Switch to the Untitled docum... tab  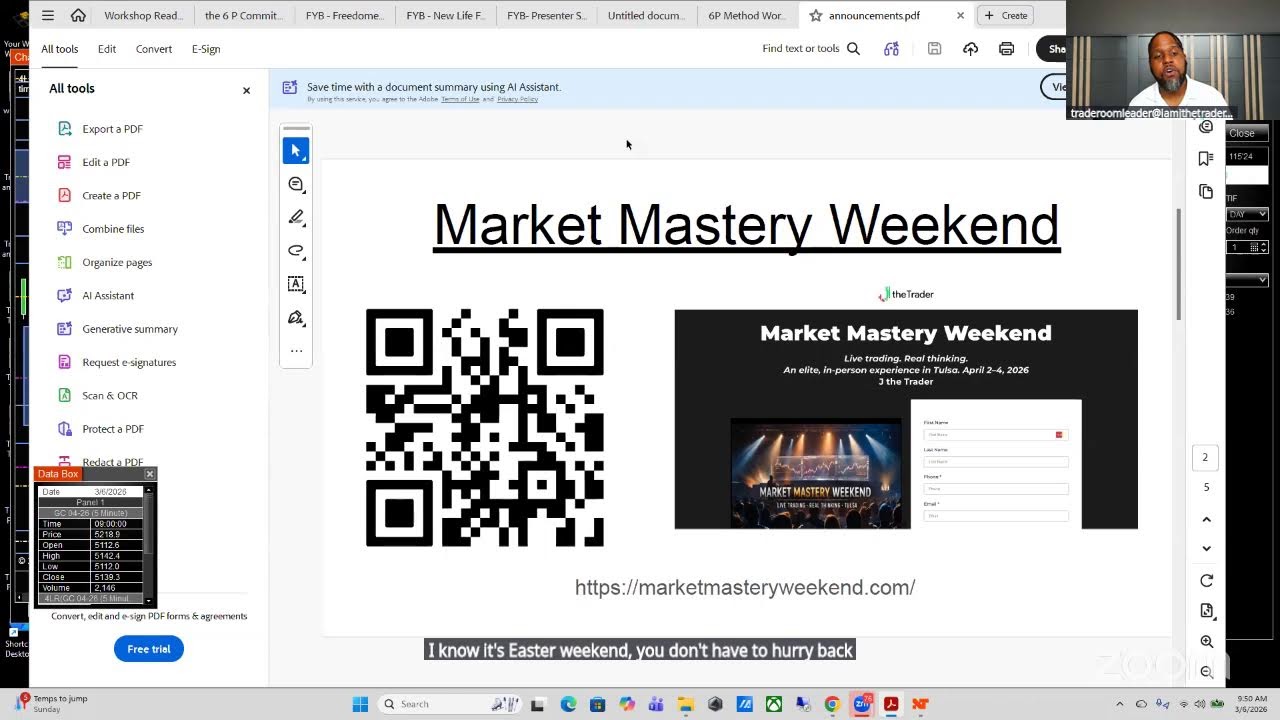(x=646, y=15)
